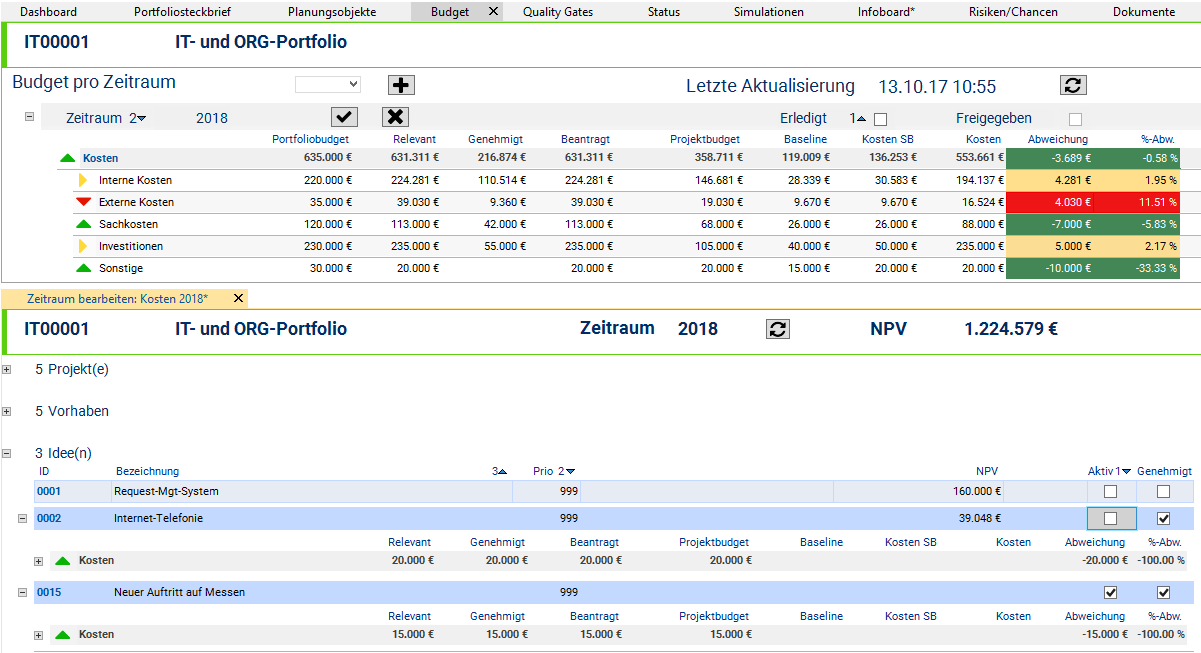This screenshot has height=653, width=1201.
Task: Open the Budget pro Zeitraum dropdown
Action: click(x=327, y=85)
